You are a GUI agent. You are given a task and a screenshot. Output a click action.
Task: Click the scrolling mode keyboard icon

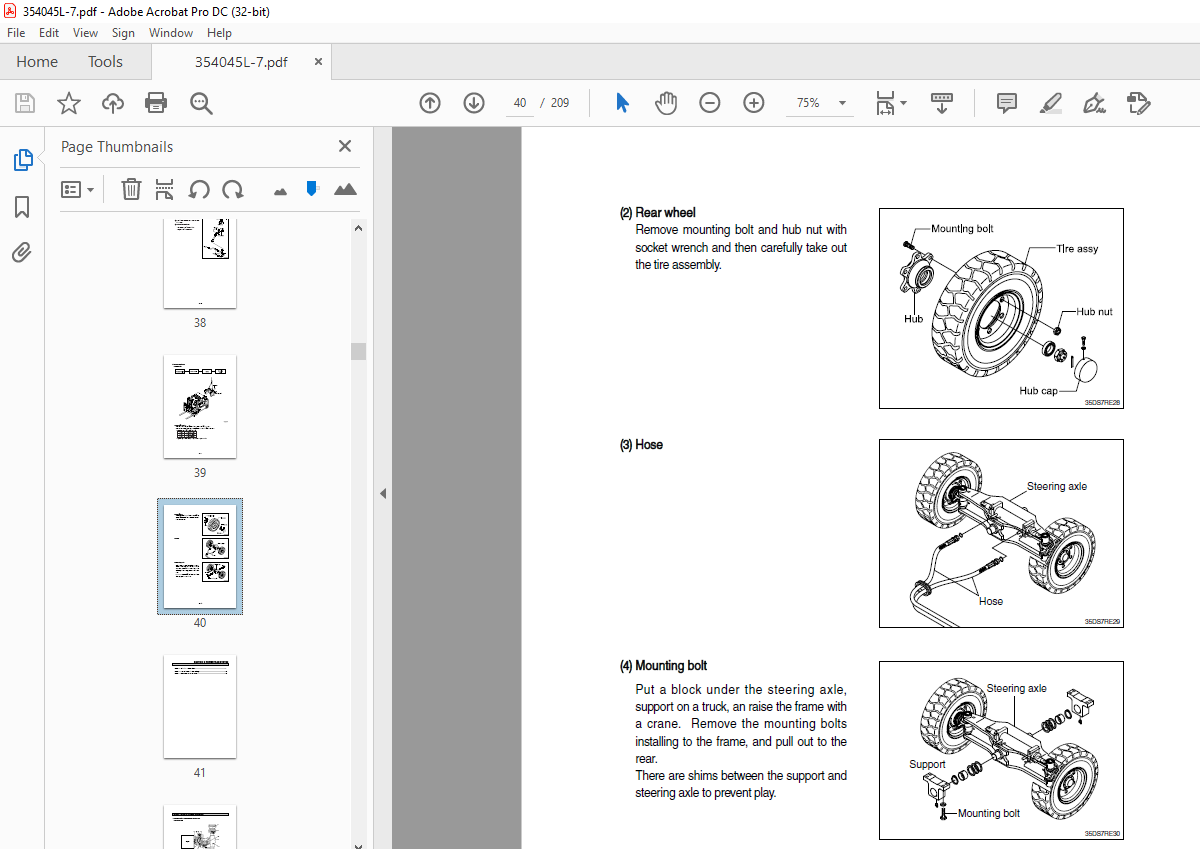click(x=941, y=103)
